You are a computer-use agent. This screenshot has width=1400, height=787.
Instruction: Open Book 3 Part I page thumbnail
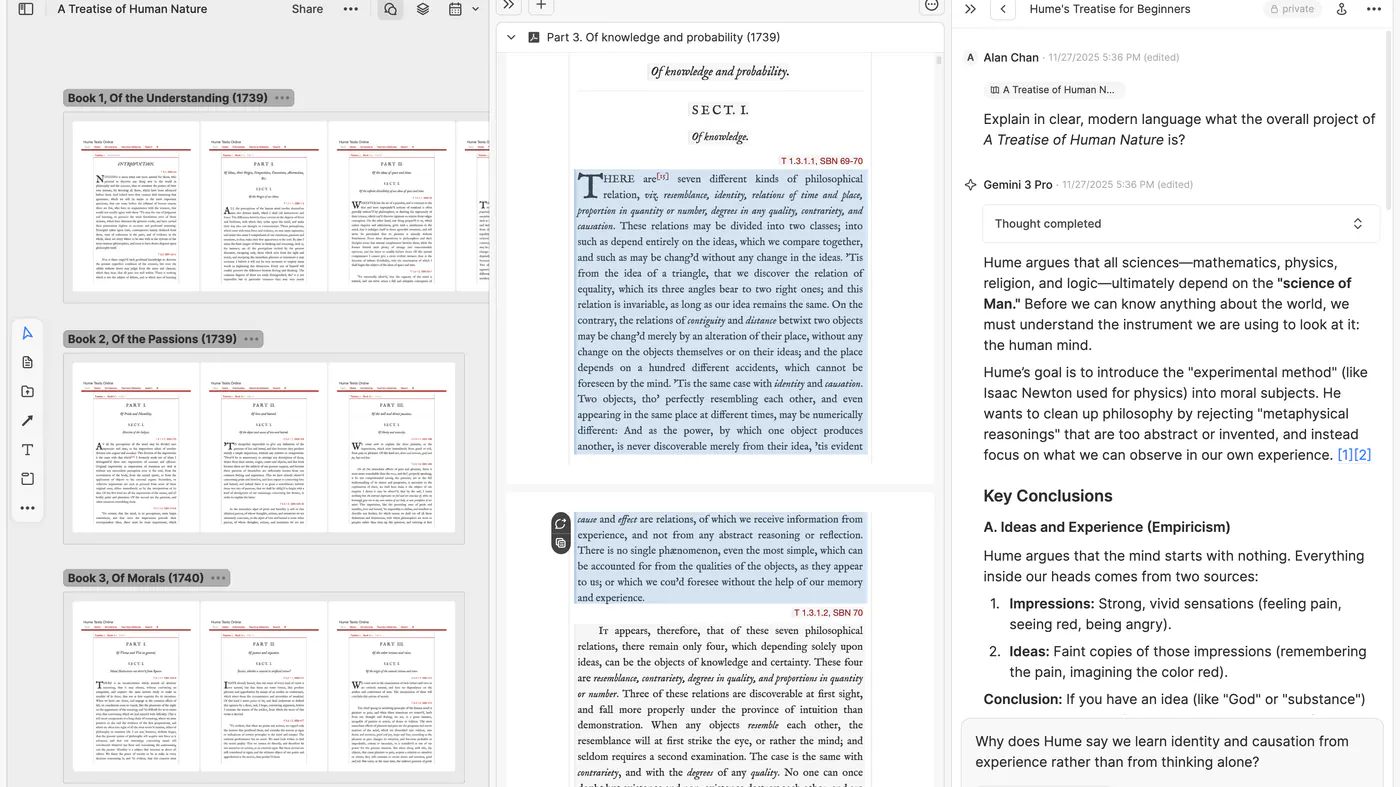[136, 687]
